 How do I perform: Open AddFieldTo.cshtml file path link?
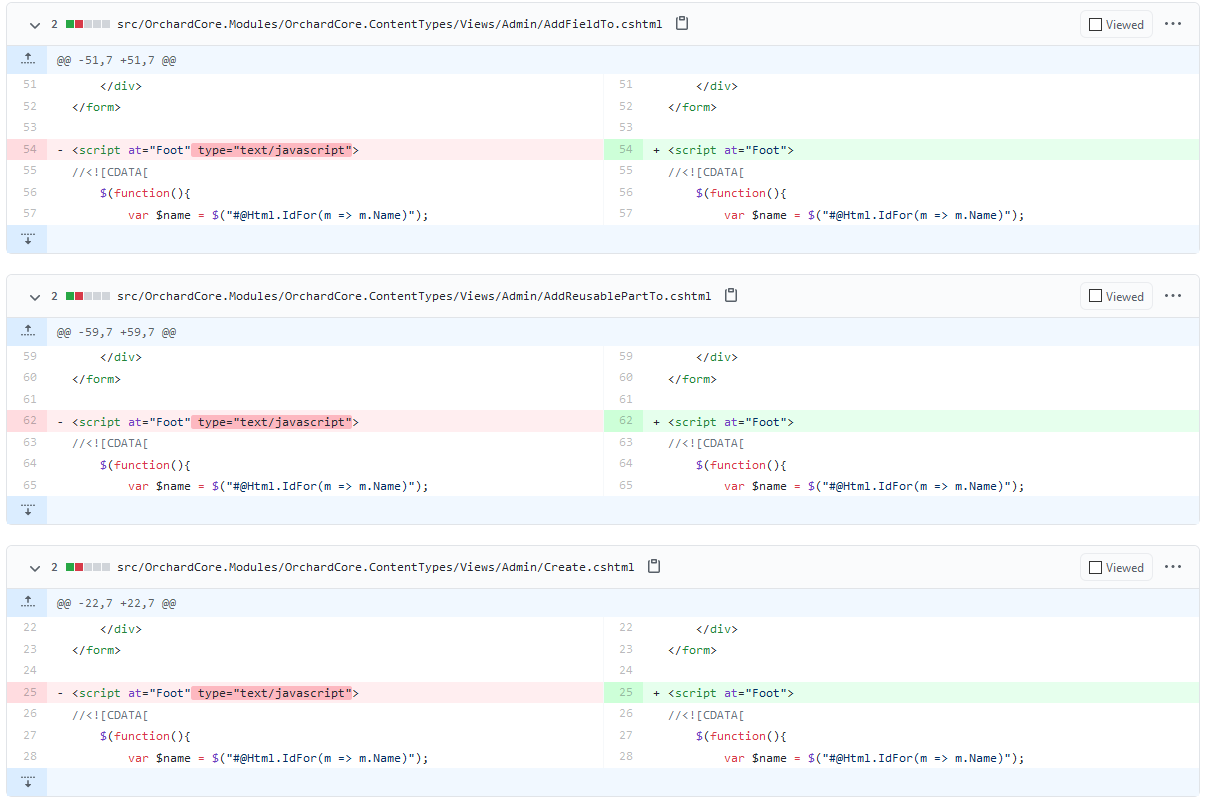(389, 24)
